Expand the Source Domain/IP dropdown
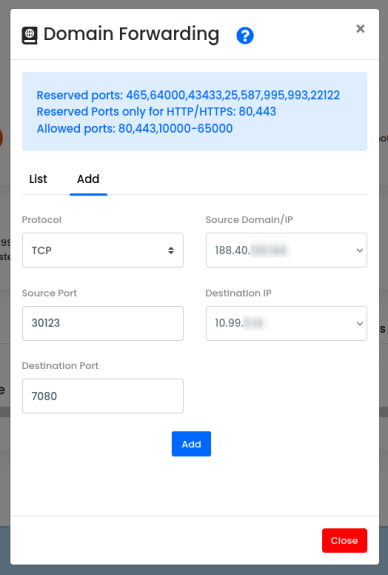 coord(286,250)
